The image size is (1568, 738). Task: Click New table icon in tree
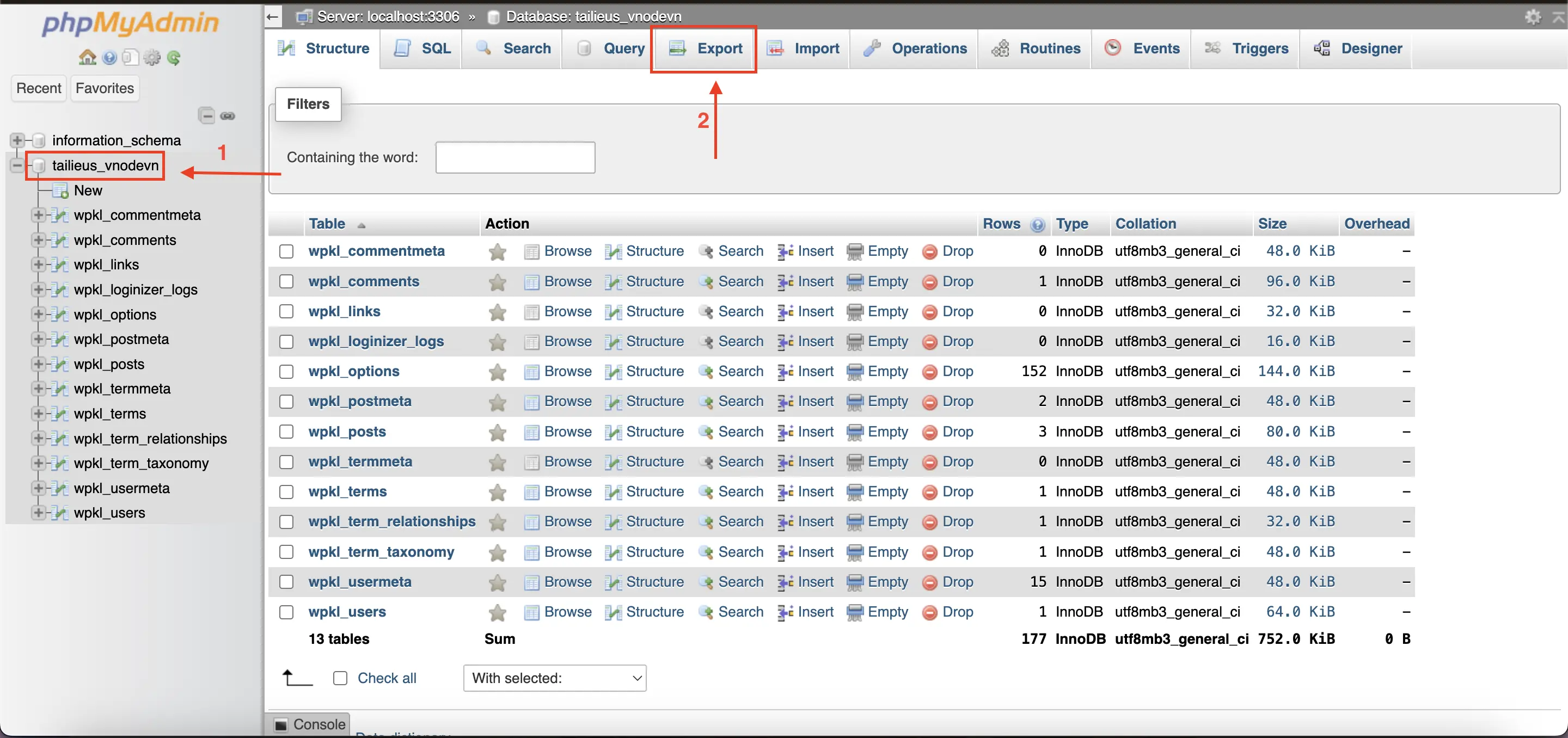(x=60, y=191)
